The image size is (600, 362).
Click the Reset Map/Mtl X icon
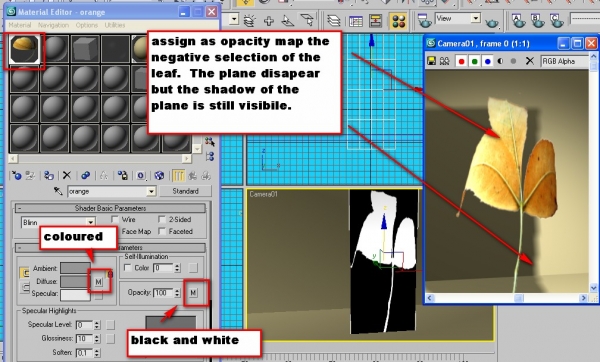point(67,175)
